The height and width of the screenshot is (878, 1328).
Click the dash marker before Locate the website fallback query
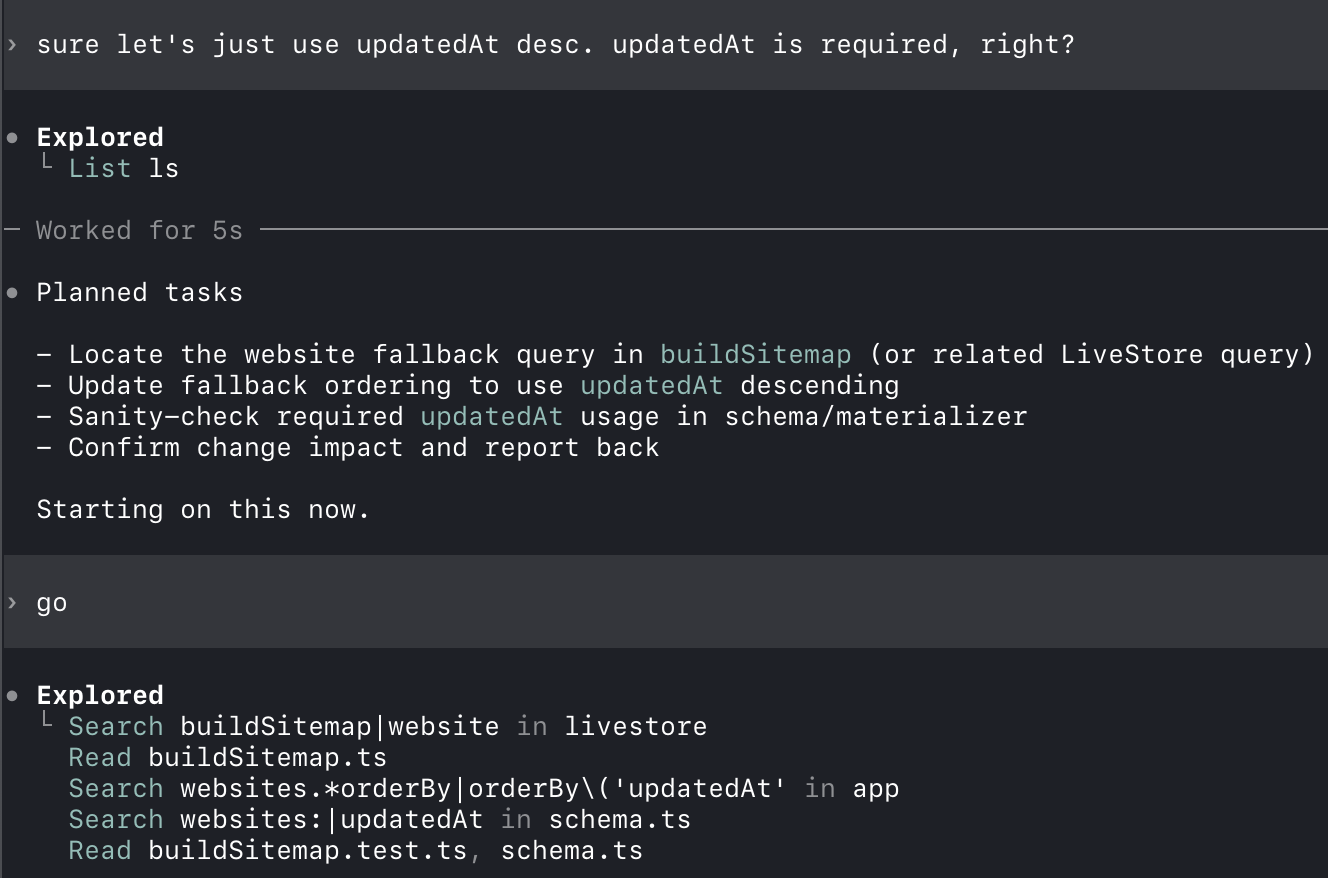click(43, 353)
